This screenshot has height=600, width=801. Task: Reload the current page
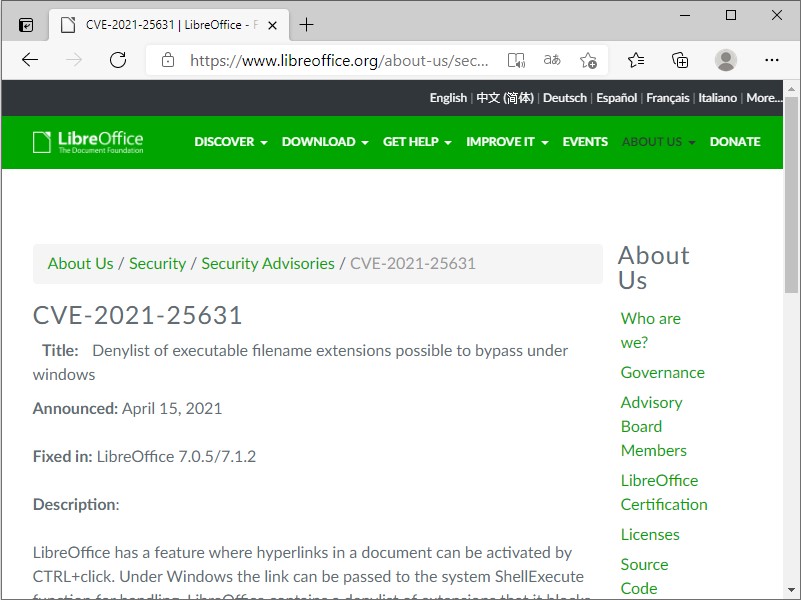[118, 60]
